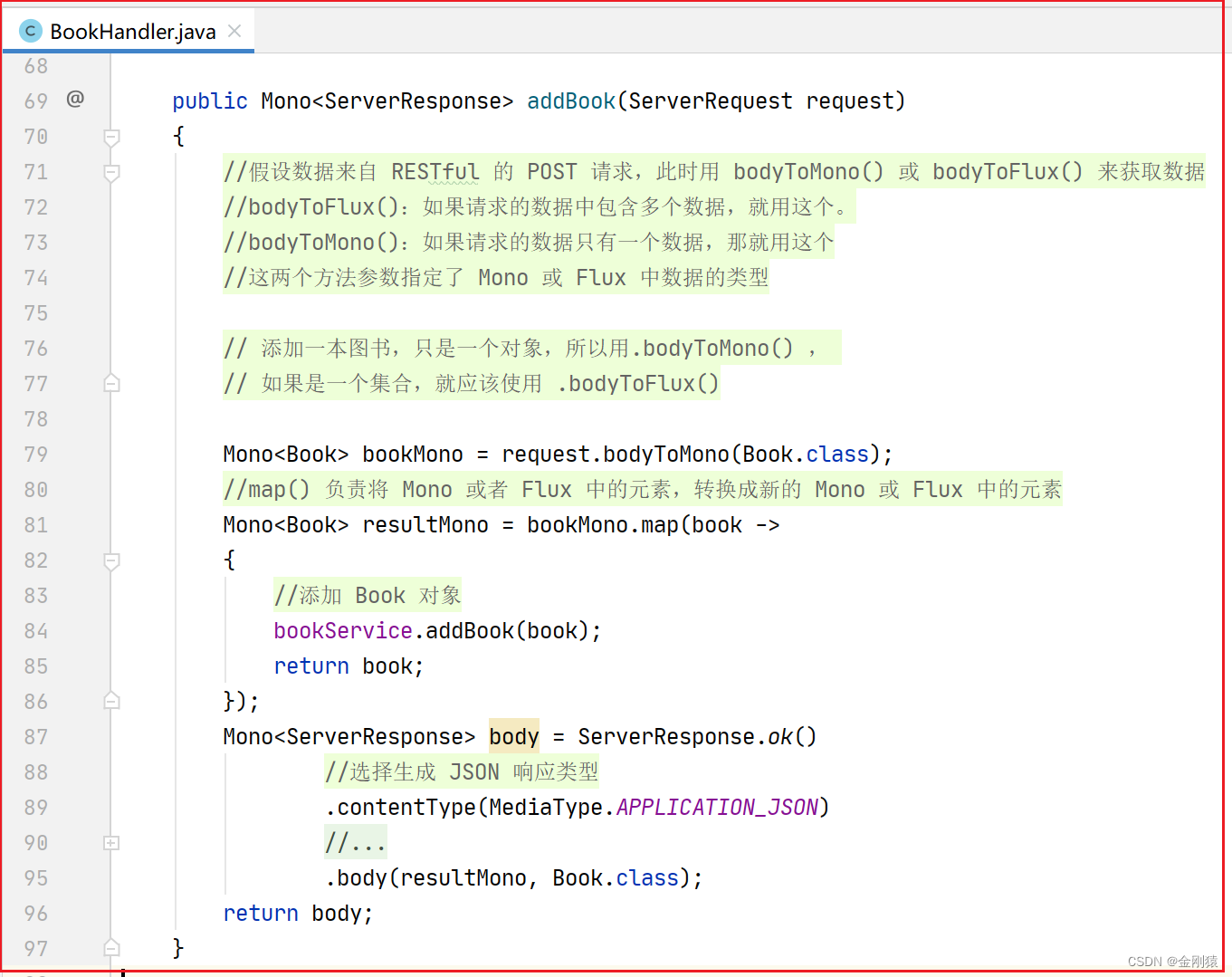Click the //添加 Book 对象 comment

click(x=368, y=596)
